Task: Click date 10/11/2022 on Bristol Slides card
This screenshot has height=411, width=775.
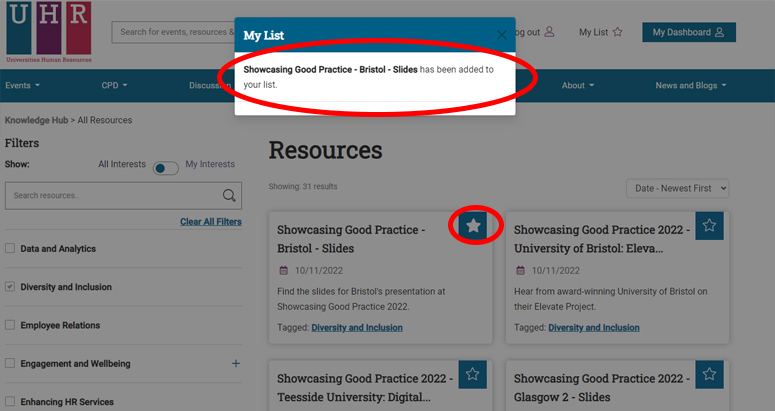Action: (319, 270)
